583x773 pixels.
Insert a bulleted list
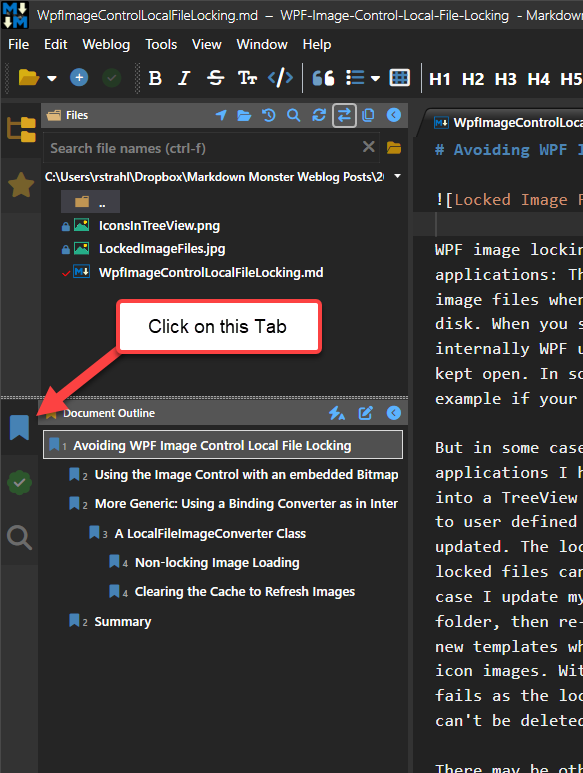point(355,78)
